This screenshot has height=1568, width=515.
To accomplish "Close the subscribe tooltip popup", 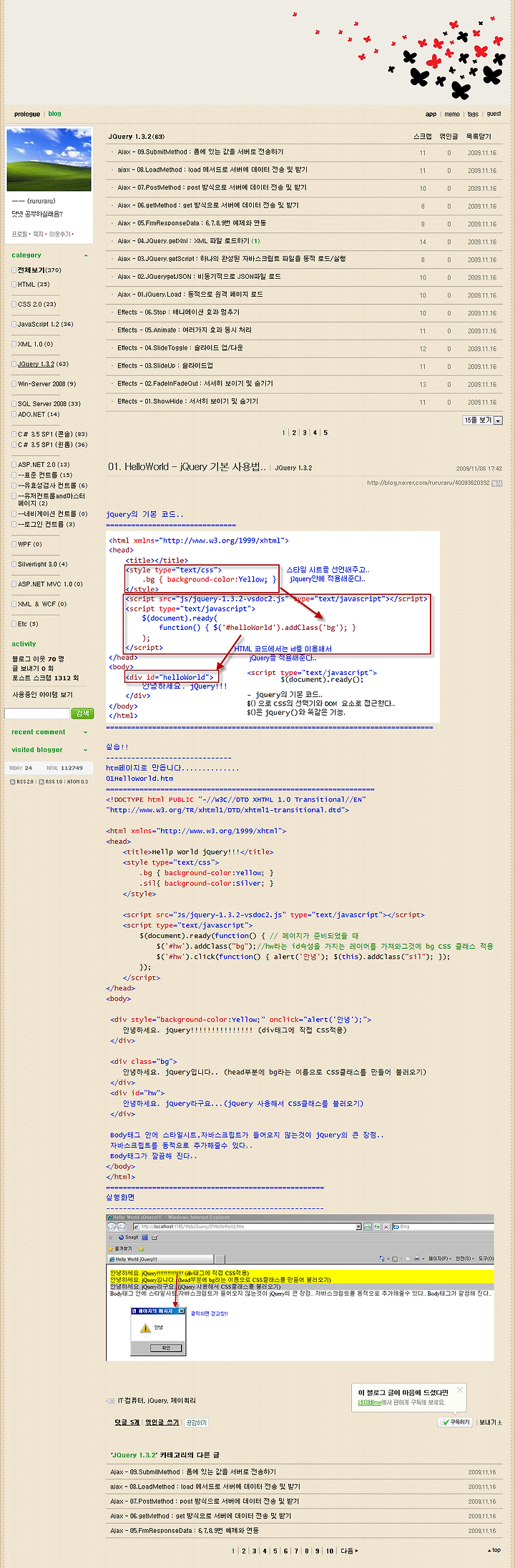I will 460,1390.
